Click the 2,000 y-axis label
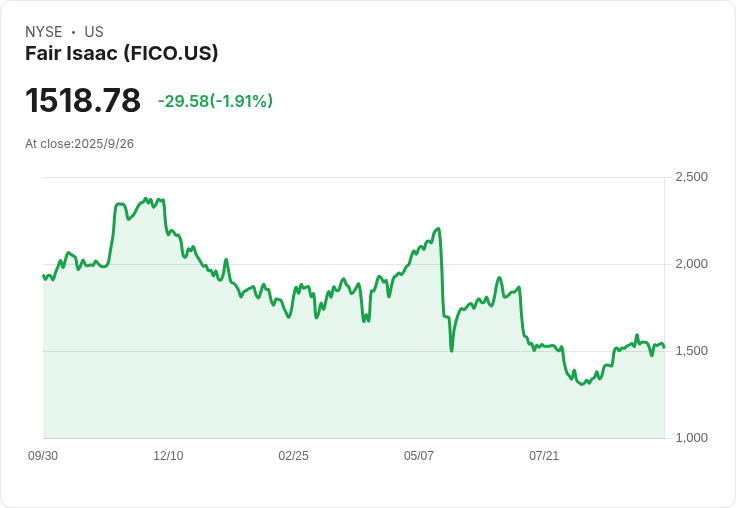 691,264
